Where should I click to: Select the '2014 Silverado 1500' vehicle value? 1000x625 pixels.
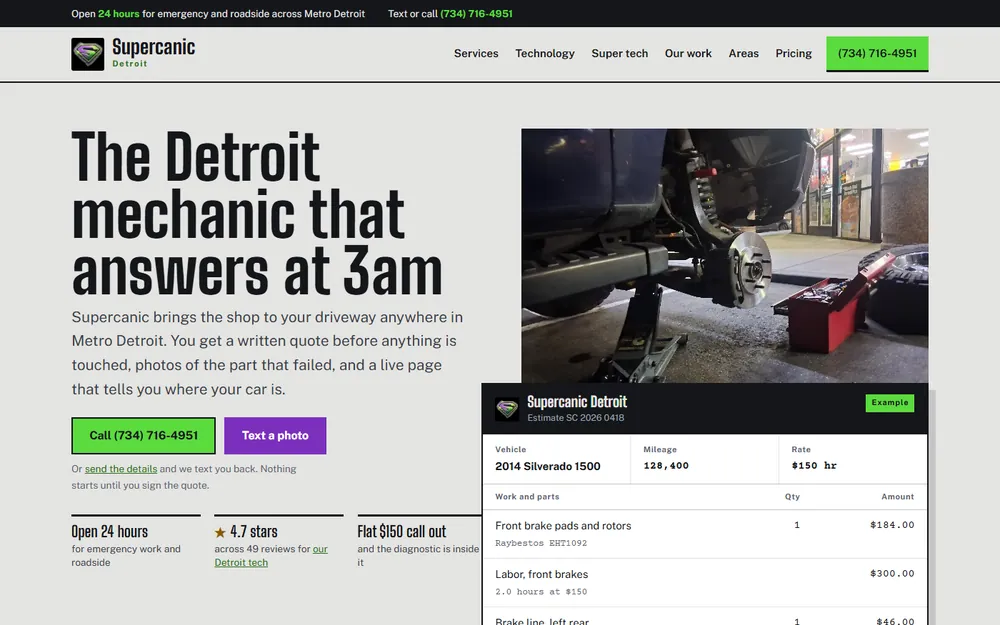[548, 466]
